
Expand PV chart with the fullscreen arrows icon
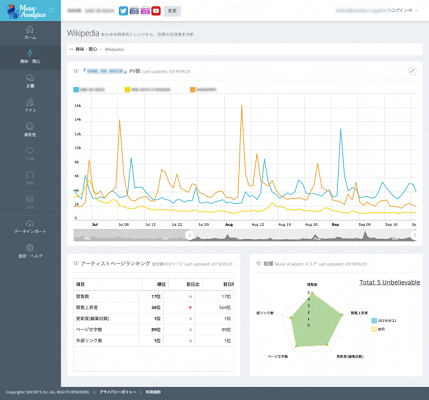tap(412, 71)
